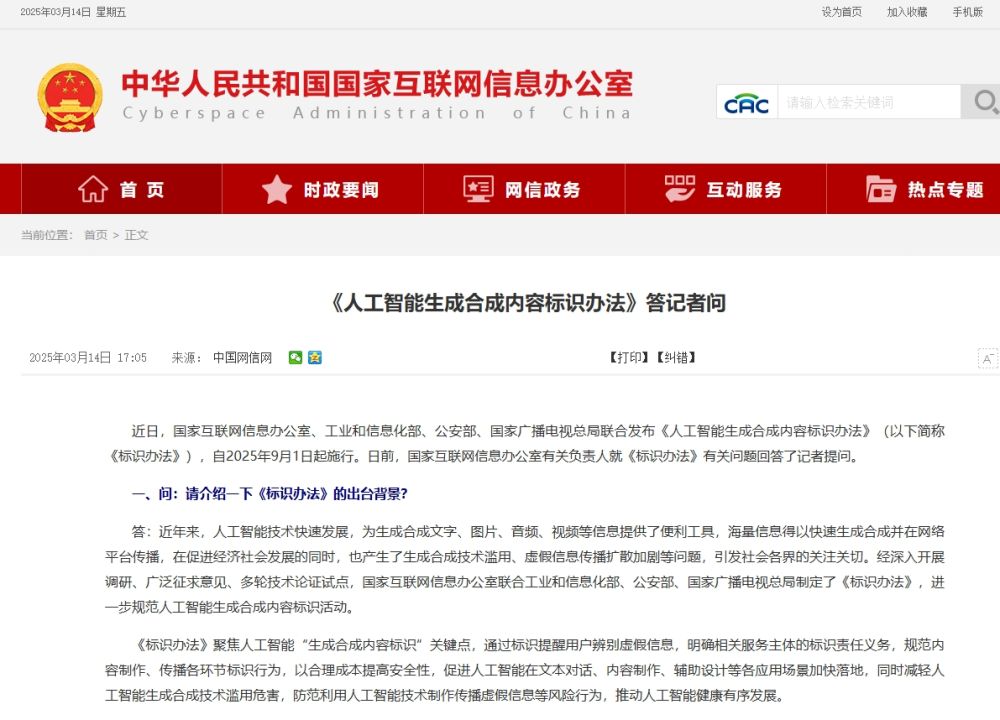Click the 打印 print button
Screen dimensions: 1000x720
pos(629,358)
